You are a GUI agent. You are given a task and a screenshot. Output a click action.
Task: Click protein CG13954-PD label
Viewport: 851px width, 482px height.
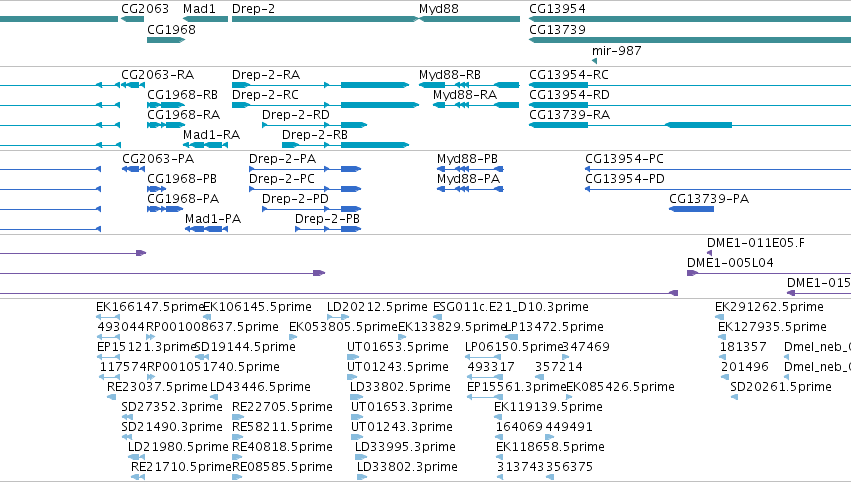625,179
